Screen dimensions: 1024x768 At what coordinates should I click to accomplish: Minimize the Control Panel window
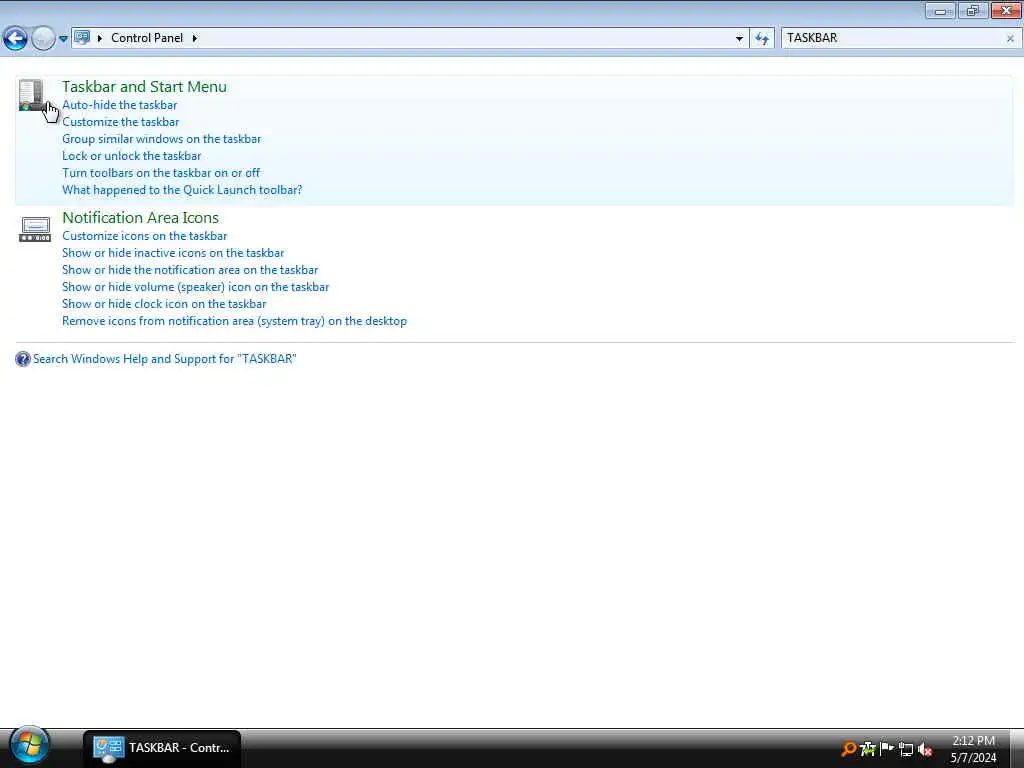(x=940, y=10)
